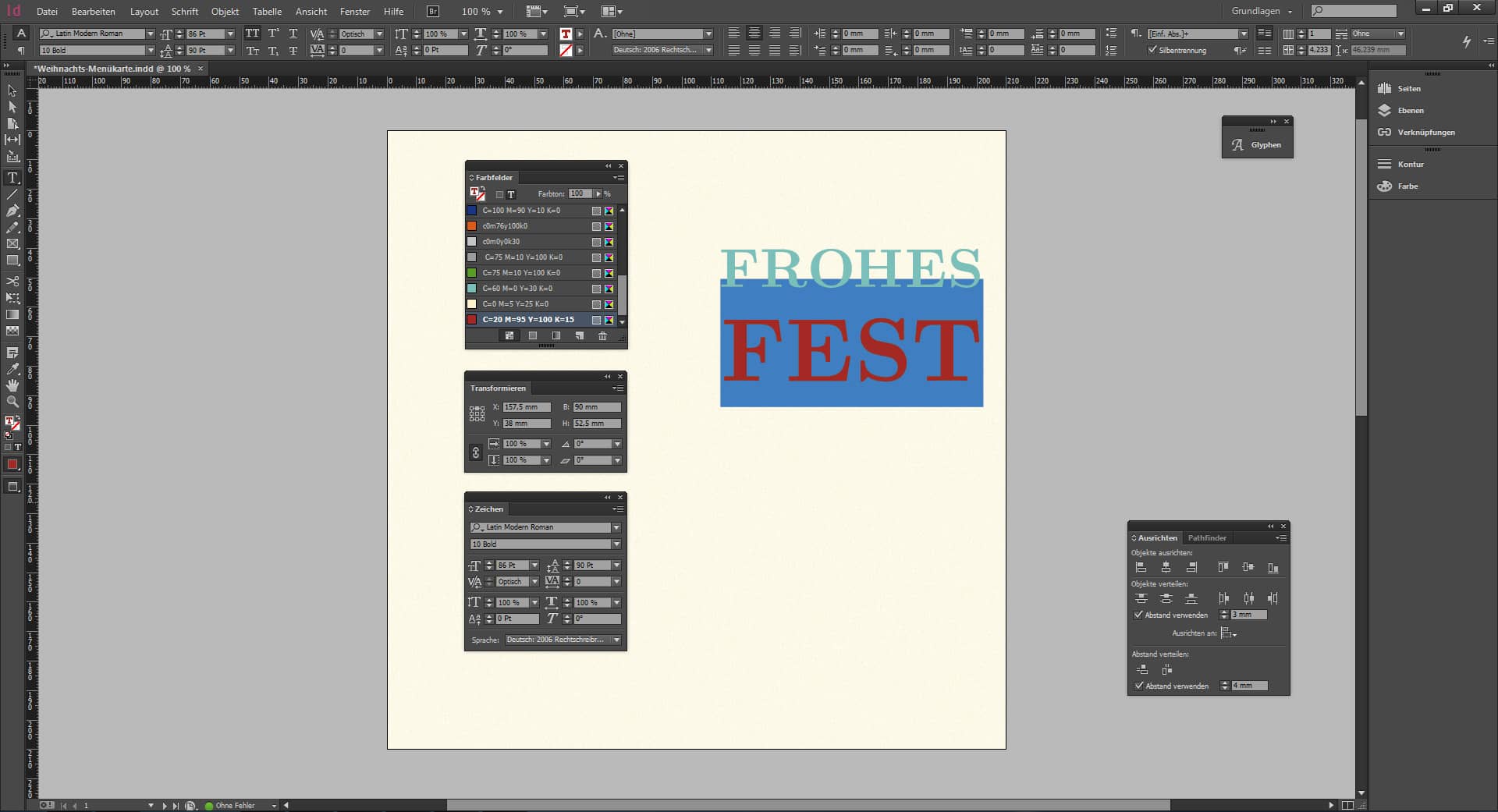This screenshot has height=812, width=1498.
Task: Select the Type tool in toolbar
Action: pos(12,178)
